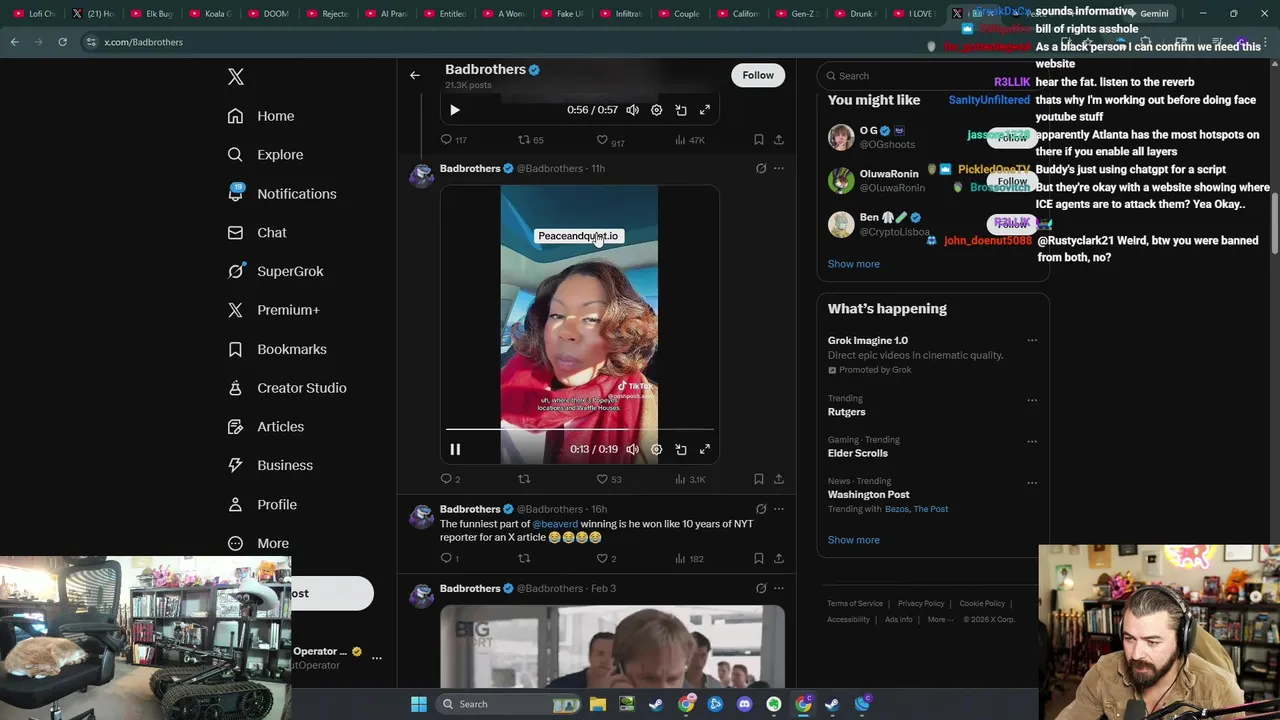The width and height of the screenshot is (1280, 720).
Task: Open File Explorer from the taskbar
Action: (x=598, y=704)
